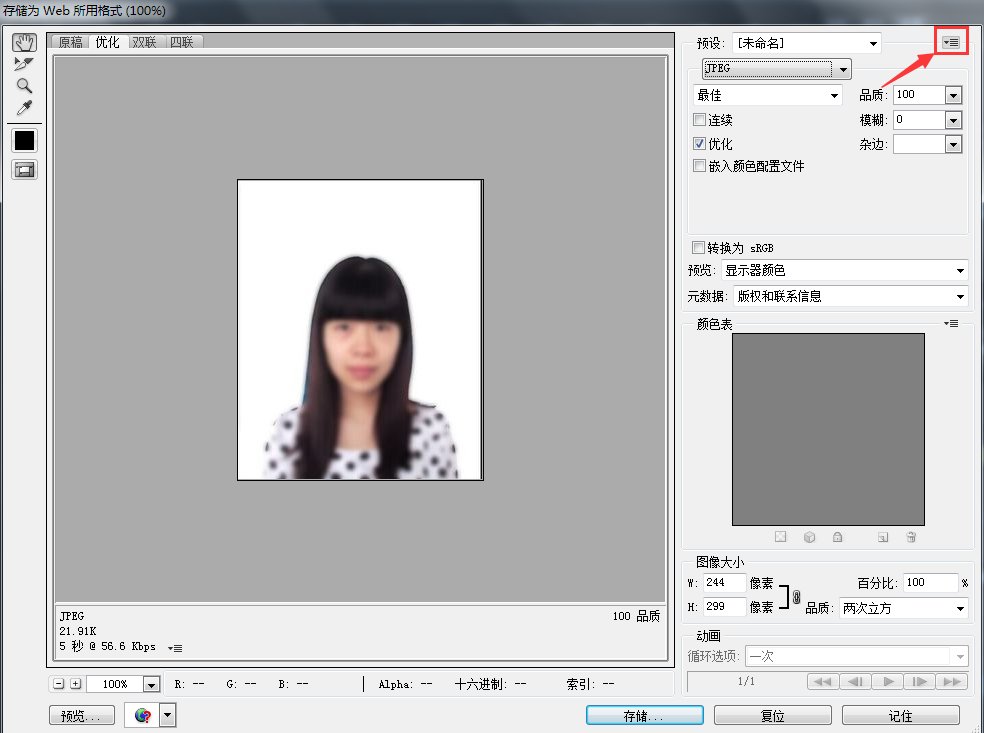
Task: Open the JPEG file format dropdown
Action: pos(777,69)
